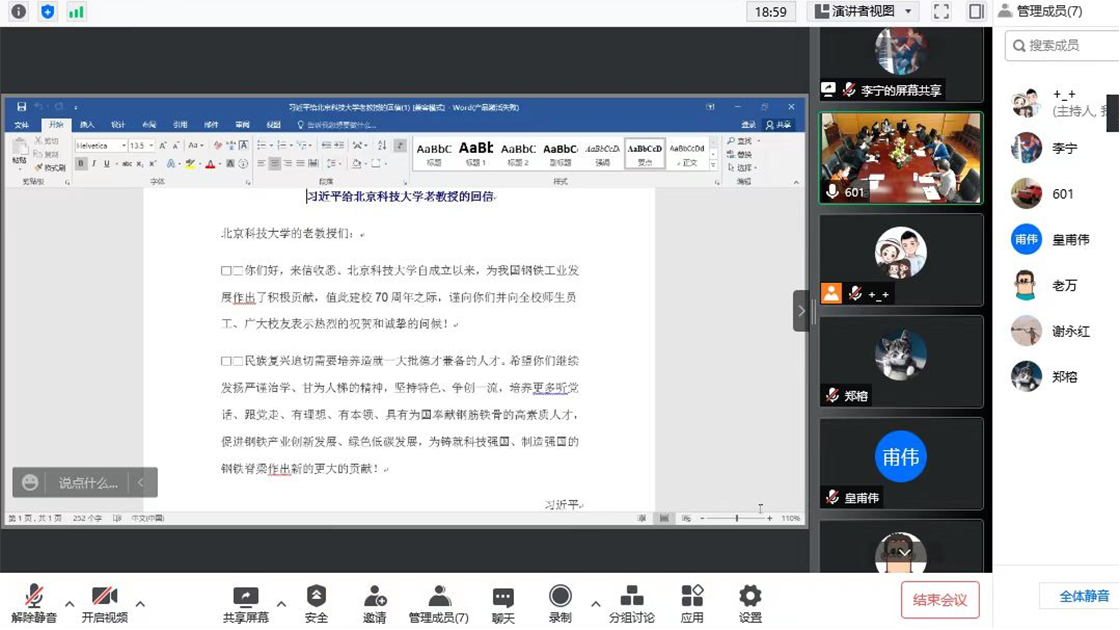
Task: Turn on camera with 开启视频 toggle
Action: click(x=103, y=598)
